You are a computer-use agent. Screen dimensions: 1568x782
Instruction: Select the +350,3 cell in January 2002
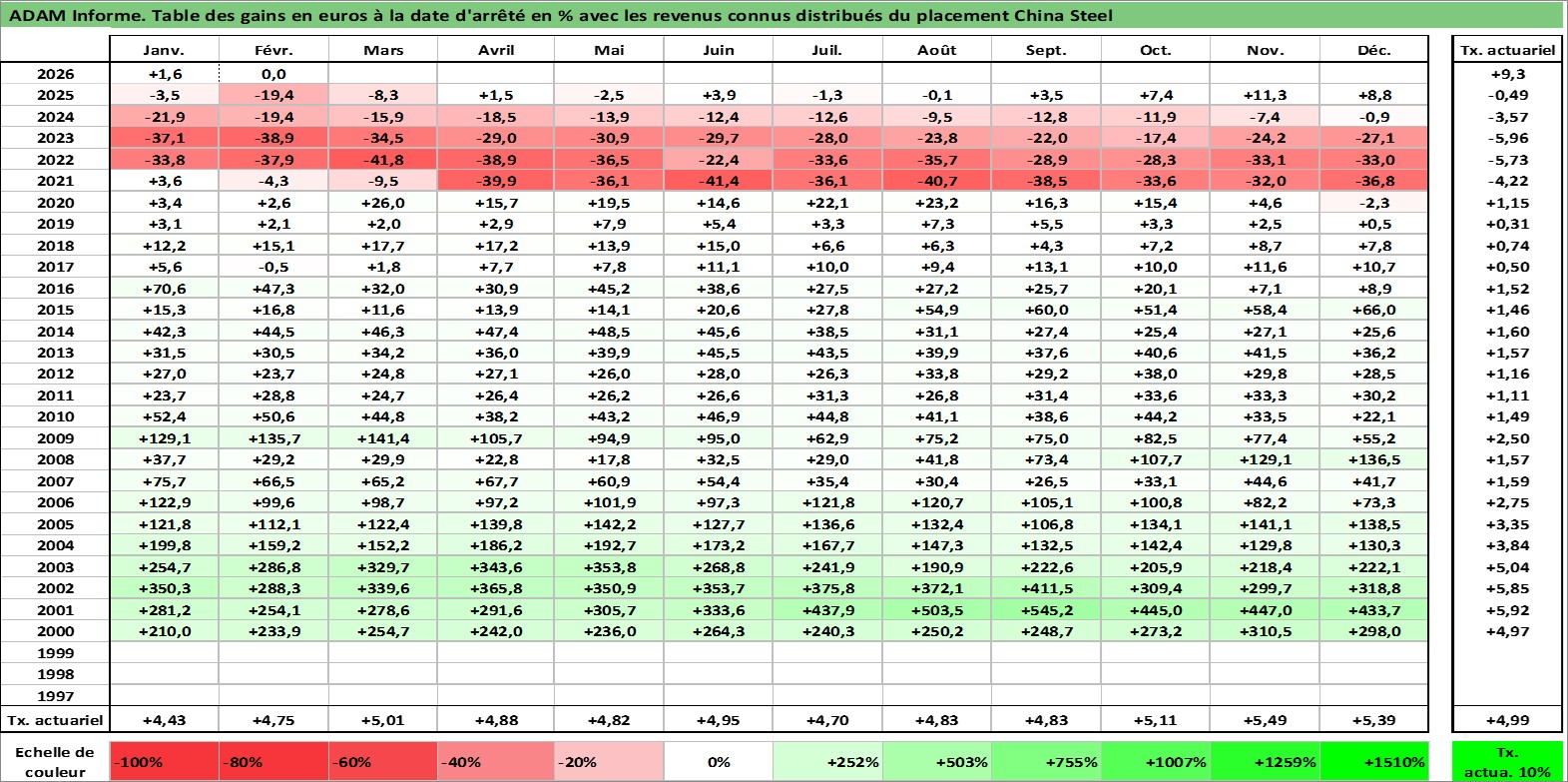click(164, 588)
